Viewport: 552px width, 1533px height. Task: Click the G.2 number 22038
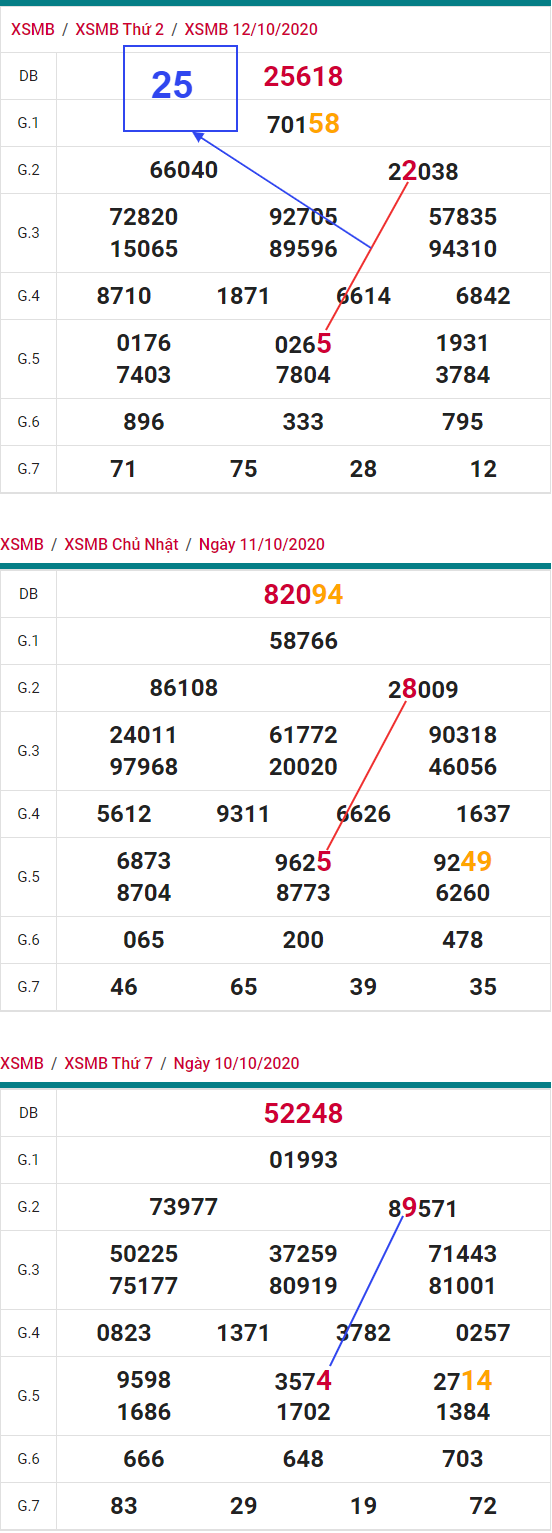(x=423, y=172)
